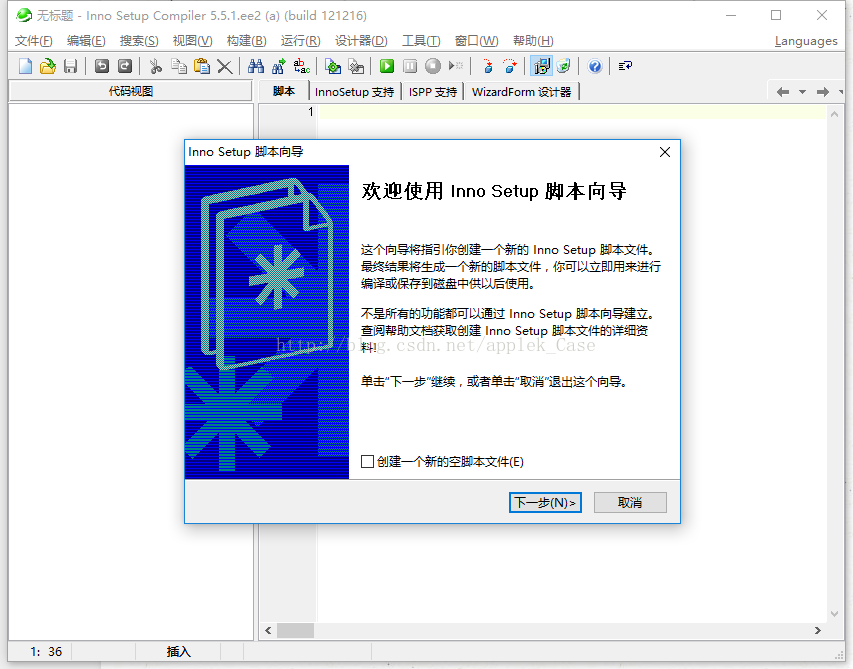
Task: Click the vertical scrollbar down arrow
Action: coord(835,614)
